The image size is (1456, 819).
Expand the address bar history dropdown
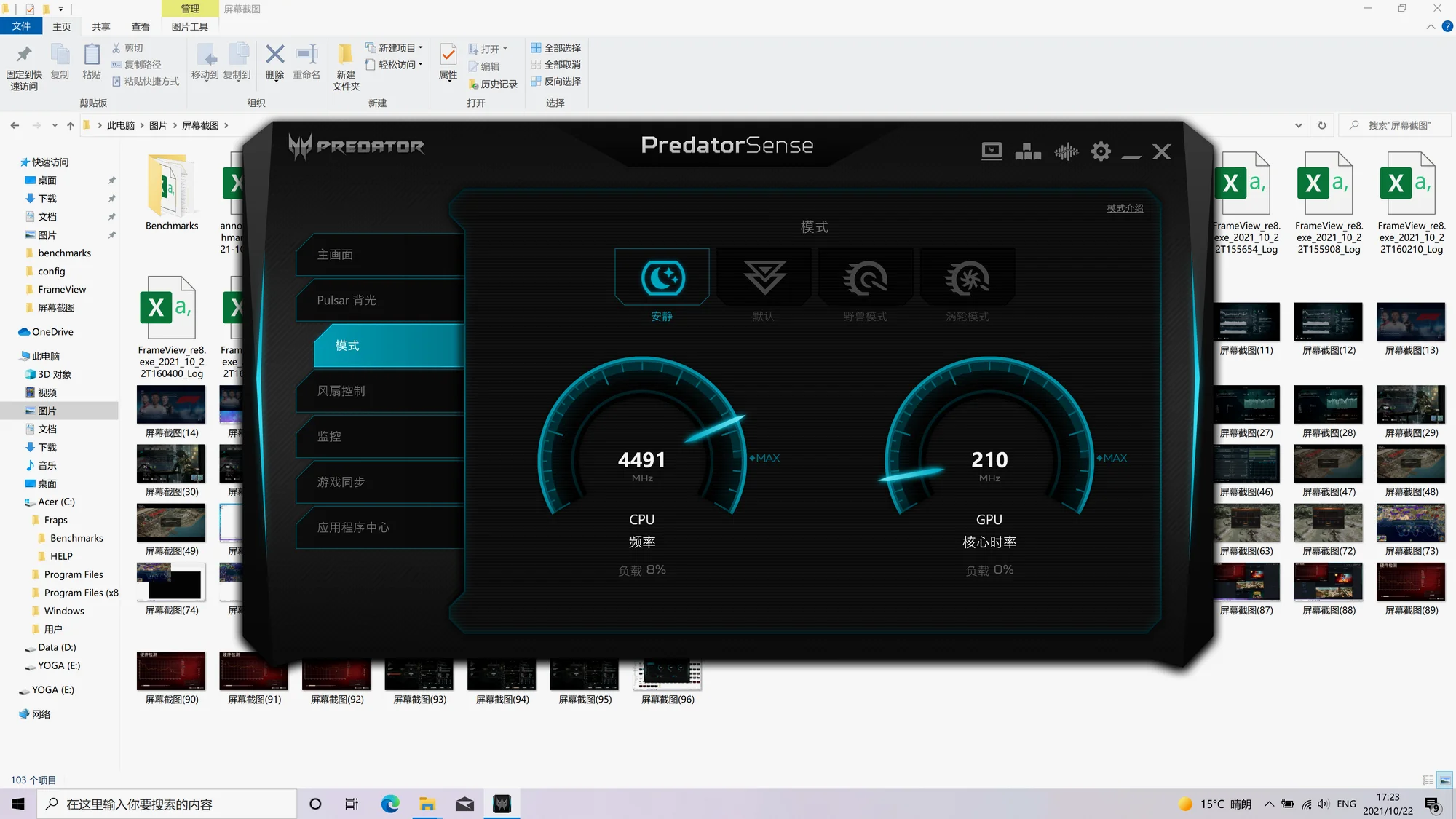tap(1298, 125)
